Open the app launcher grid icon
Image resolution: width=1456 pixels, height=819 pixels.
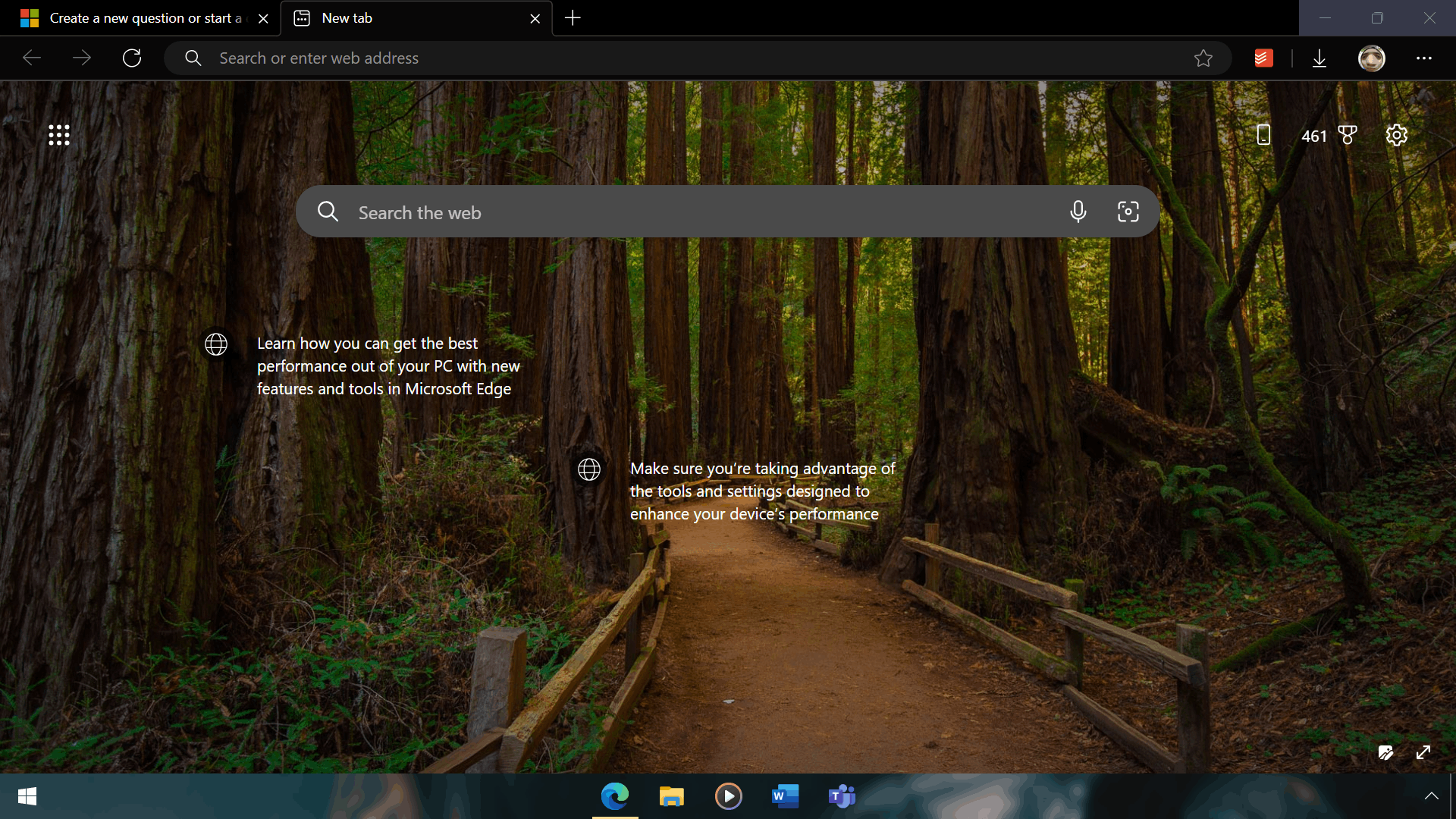pyautogui.click(x=59, y=135)
